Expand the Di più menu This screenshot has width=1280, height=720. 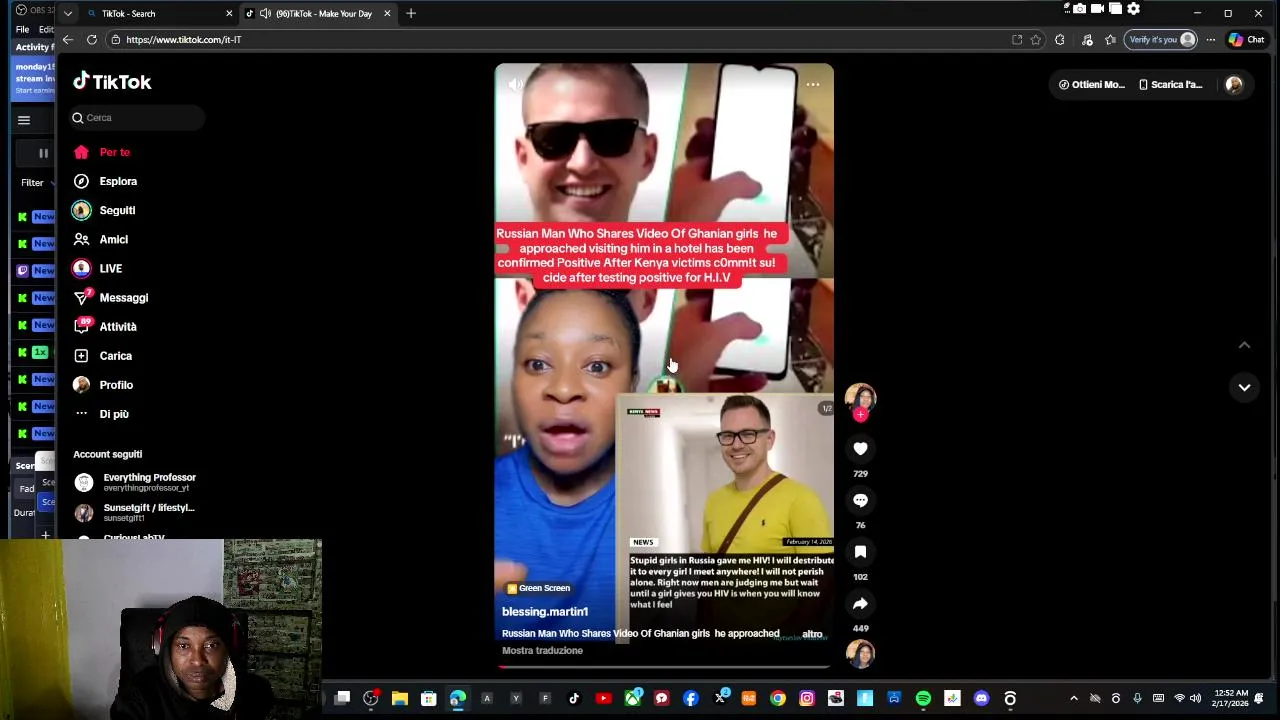[x=102, y=413]
